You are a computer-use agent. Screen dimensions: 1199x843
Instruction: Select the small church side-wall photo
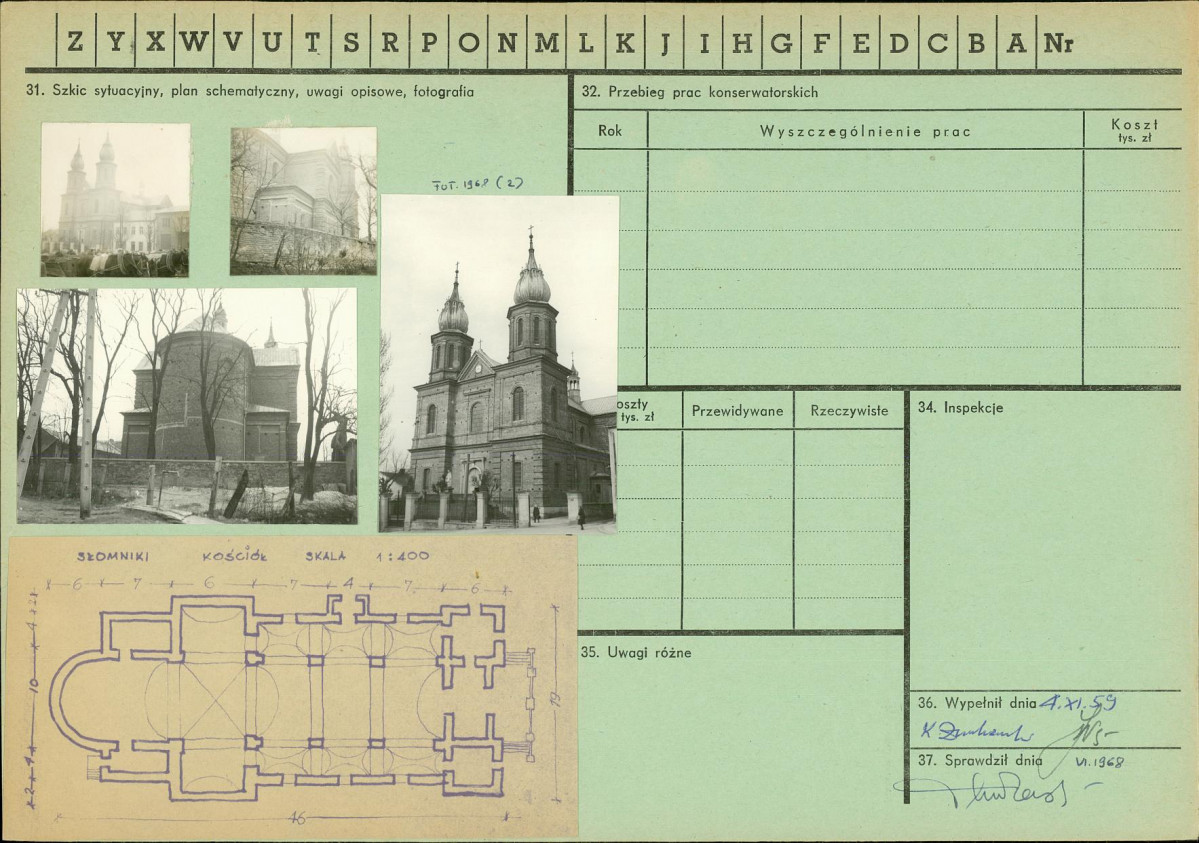pos(304,201)
